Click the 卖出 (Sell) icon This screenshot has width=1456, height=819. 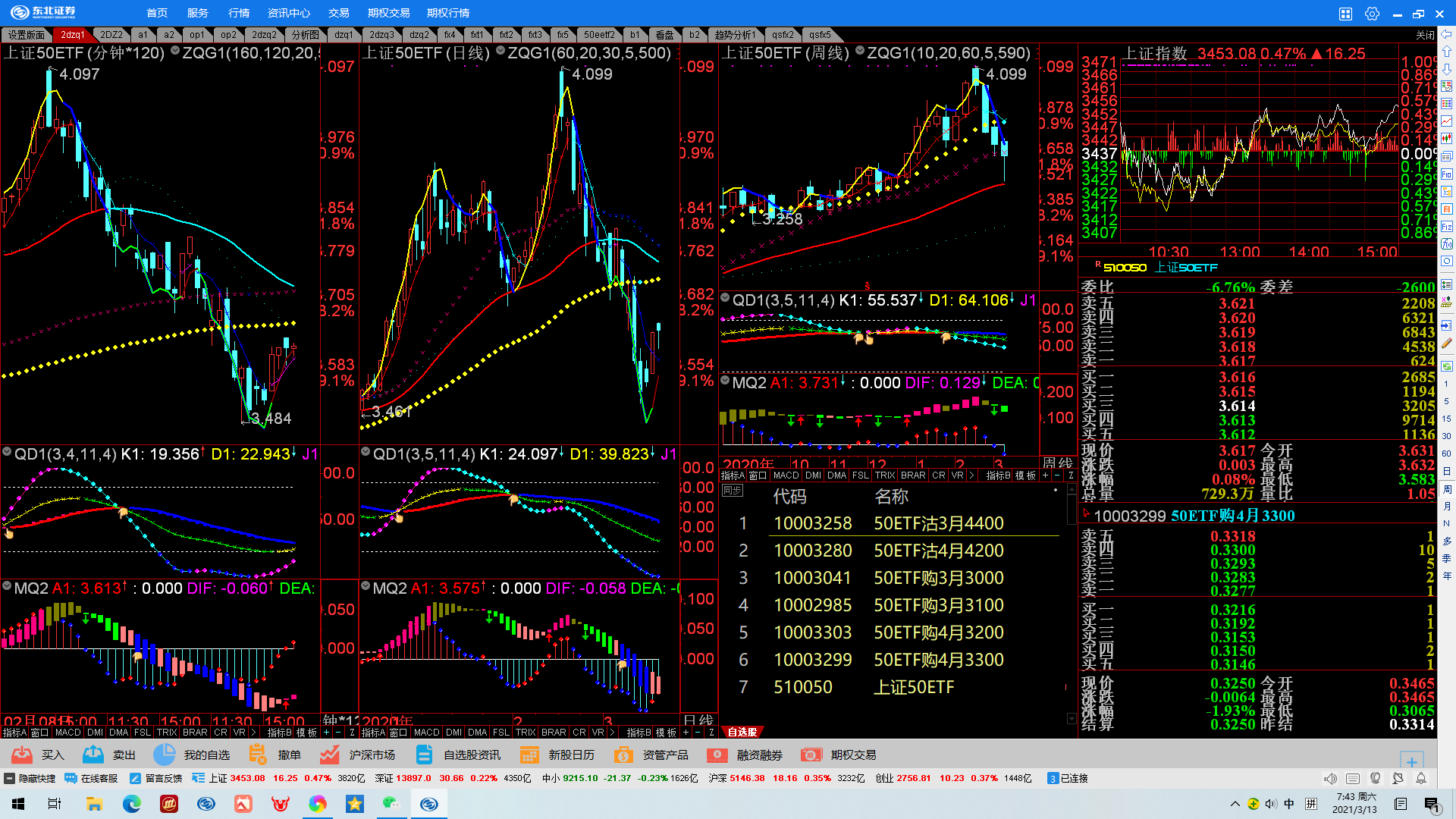click(93, 755)
